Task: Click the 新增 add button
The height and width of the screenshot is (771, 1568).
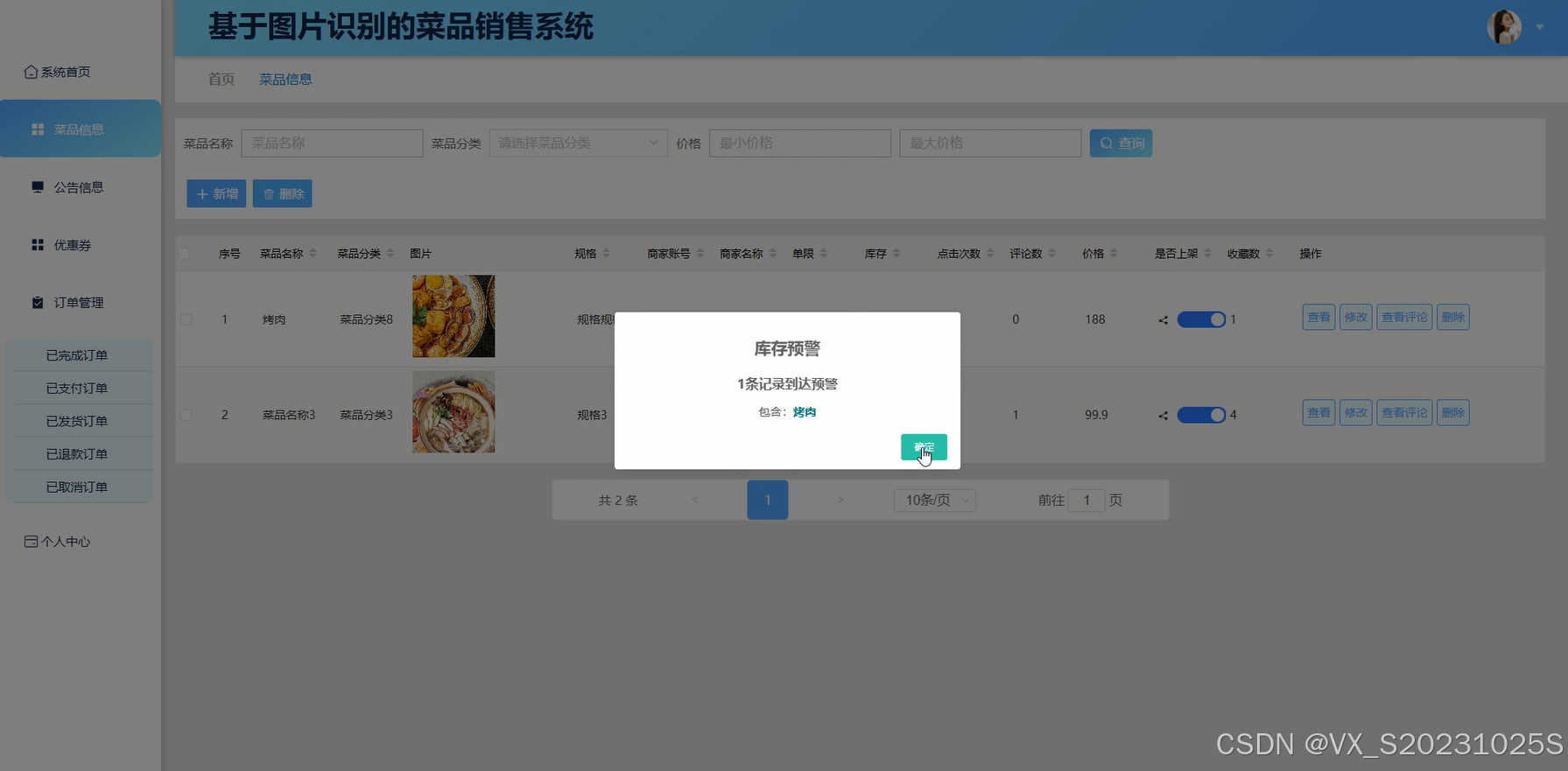Action: (216, 193)
